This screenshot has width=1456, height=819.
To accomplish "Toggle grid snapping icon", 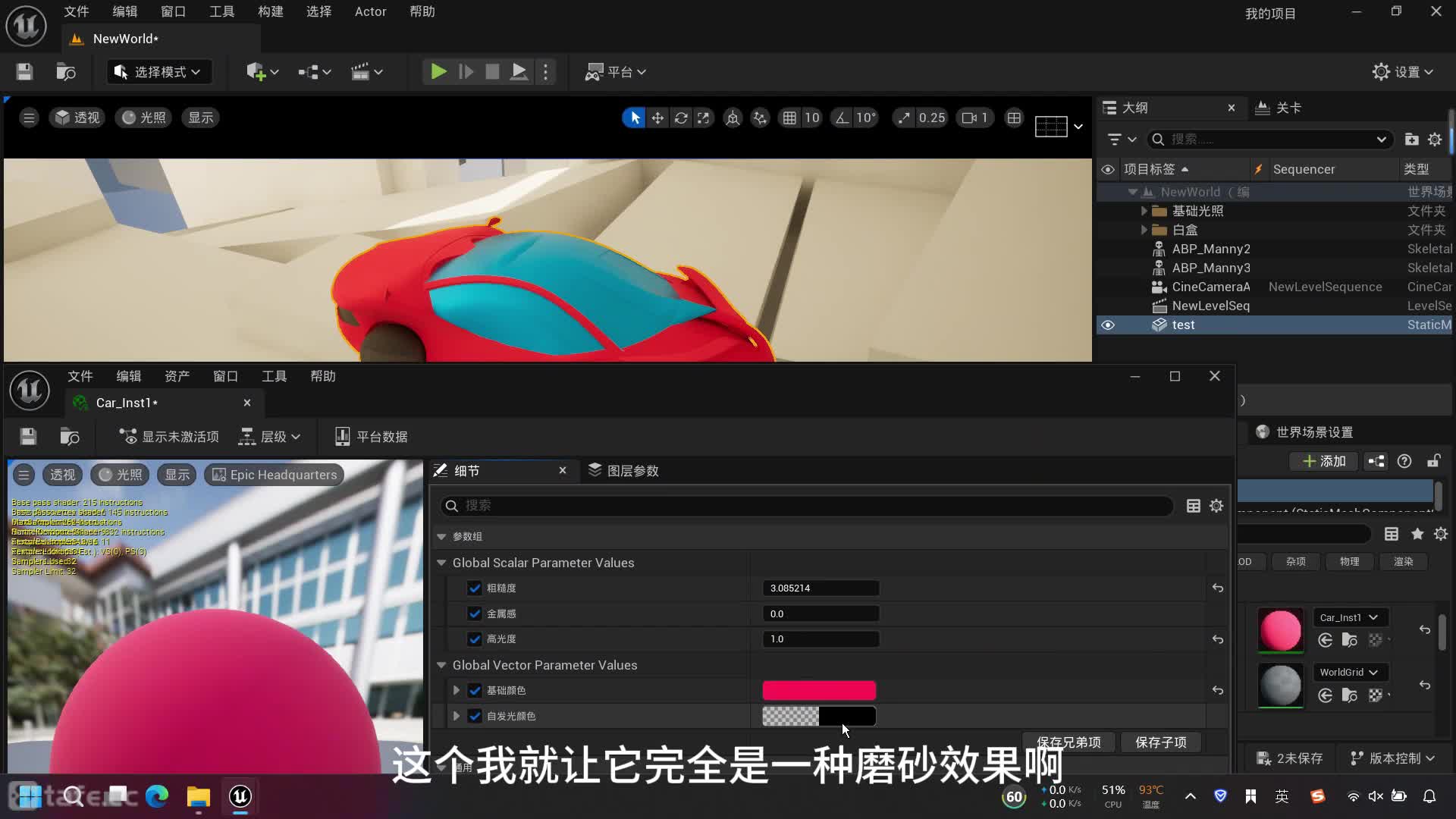I will 789,118.
